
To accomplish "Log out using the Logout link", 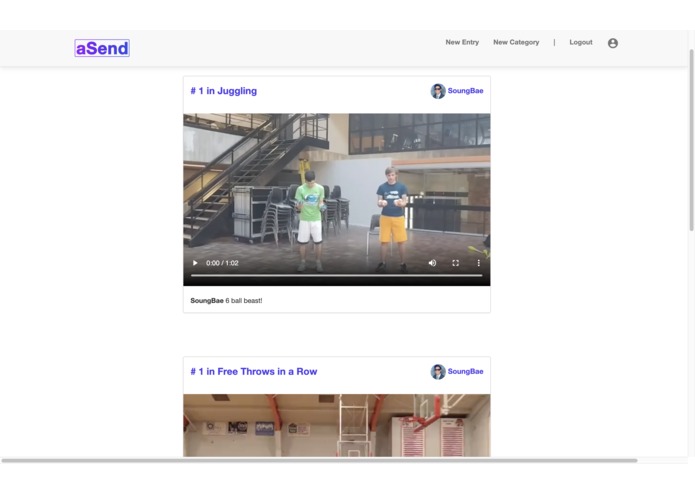I will coord(581,42).
